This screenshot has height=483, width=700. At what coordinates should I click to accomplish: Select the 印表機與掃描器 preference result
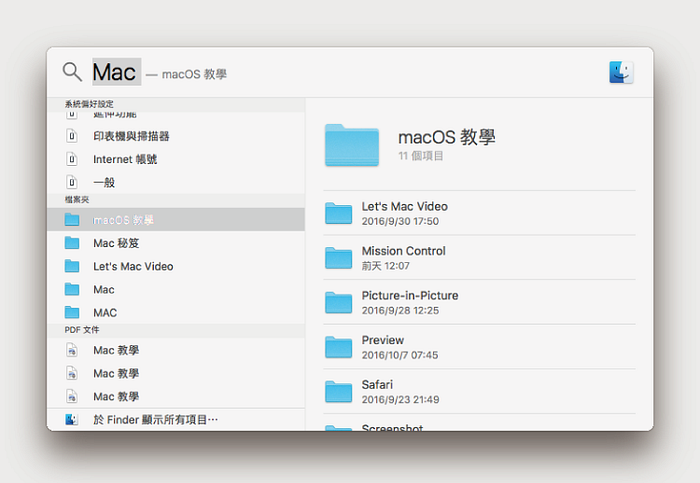[x=176, y=136]
